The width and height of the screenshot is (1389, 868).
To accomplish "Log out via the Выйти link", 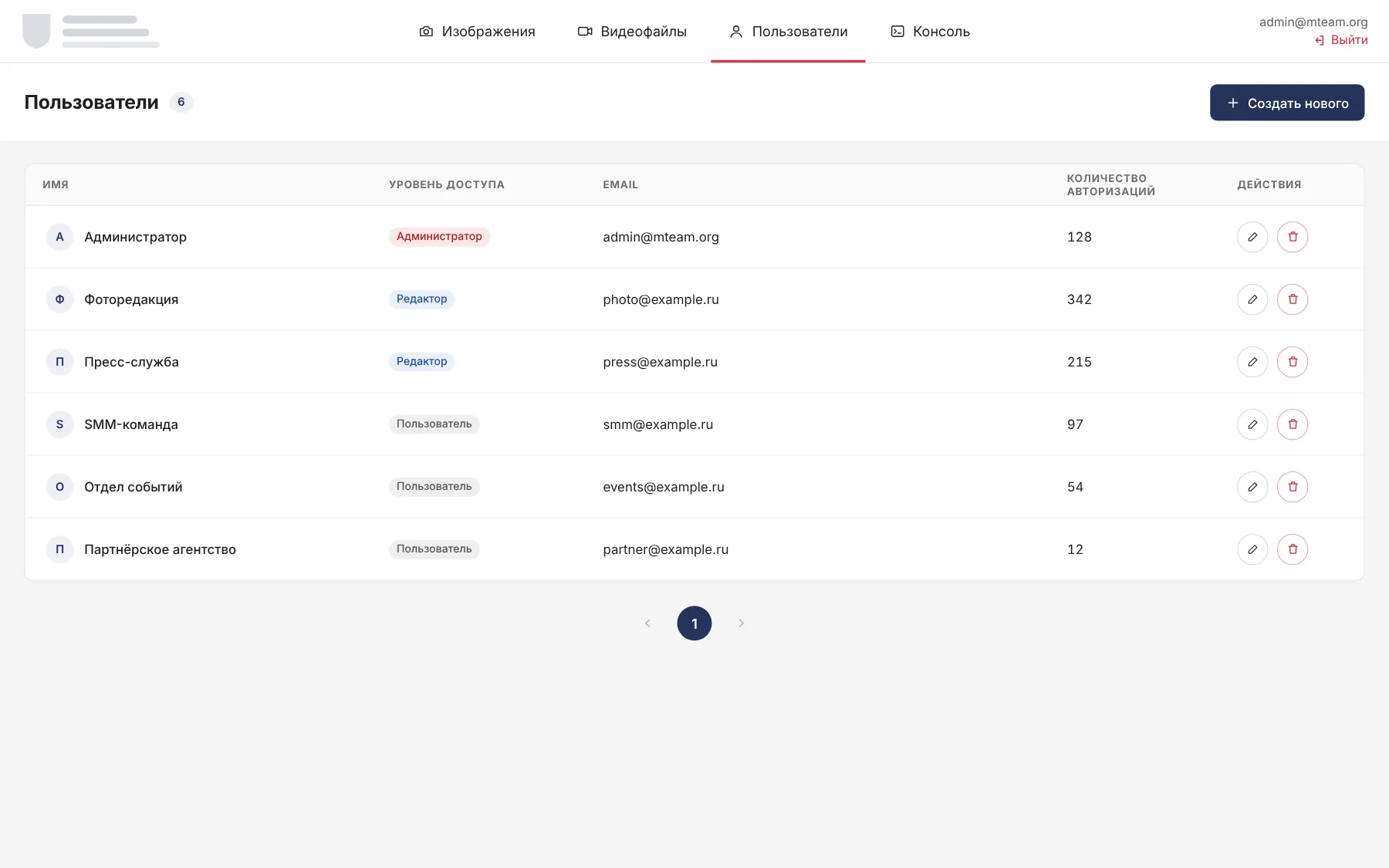I will click(1341, 40).
